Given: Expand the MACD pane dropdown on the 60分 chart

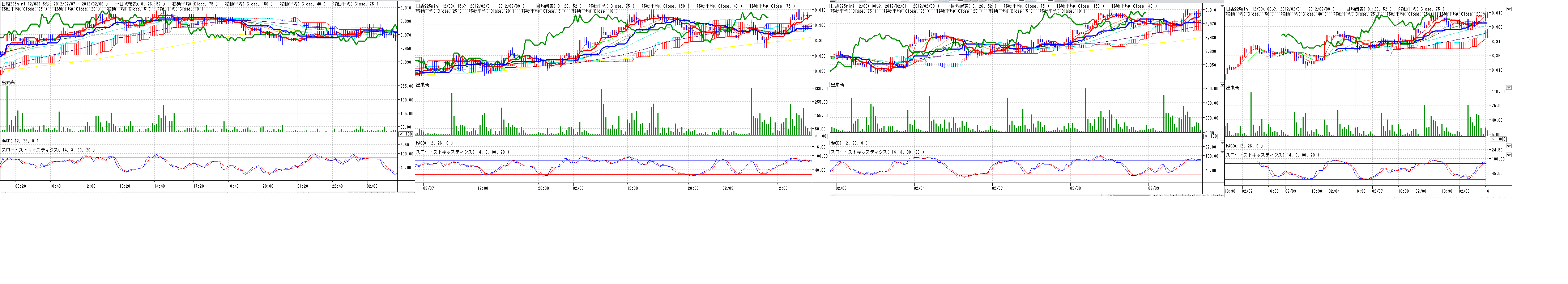Looking at the screenshot, I should pos(1508,146).
